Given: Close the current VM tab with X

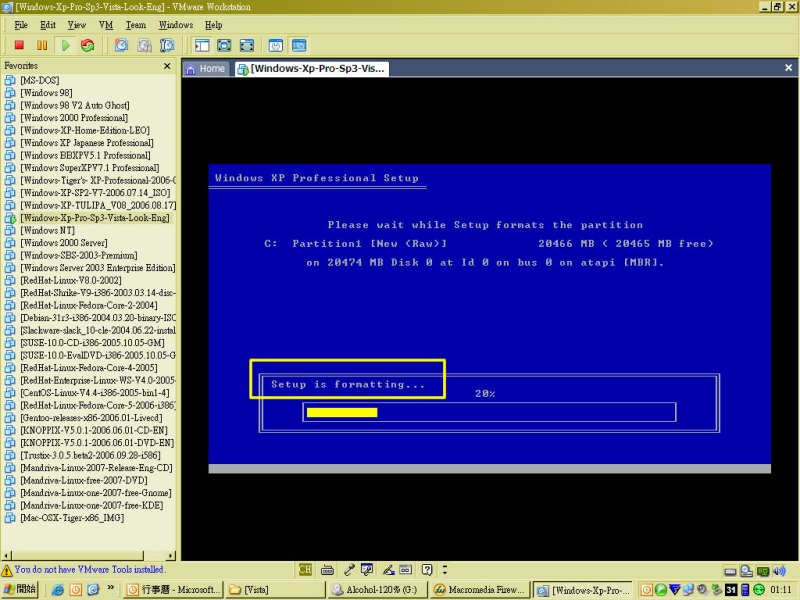Looking at the screenshot, I should point(788,67).
